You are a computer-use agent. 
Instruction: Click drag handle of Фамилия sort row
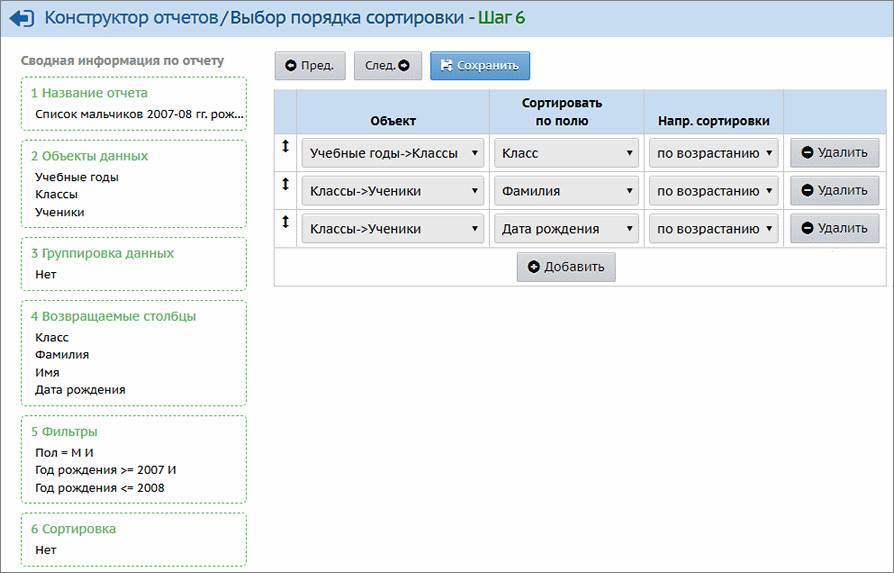click(285, 184)
